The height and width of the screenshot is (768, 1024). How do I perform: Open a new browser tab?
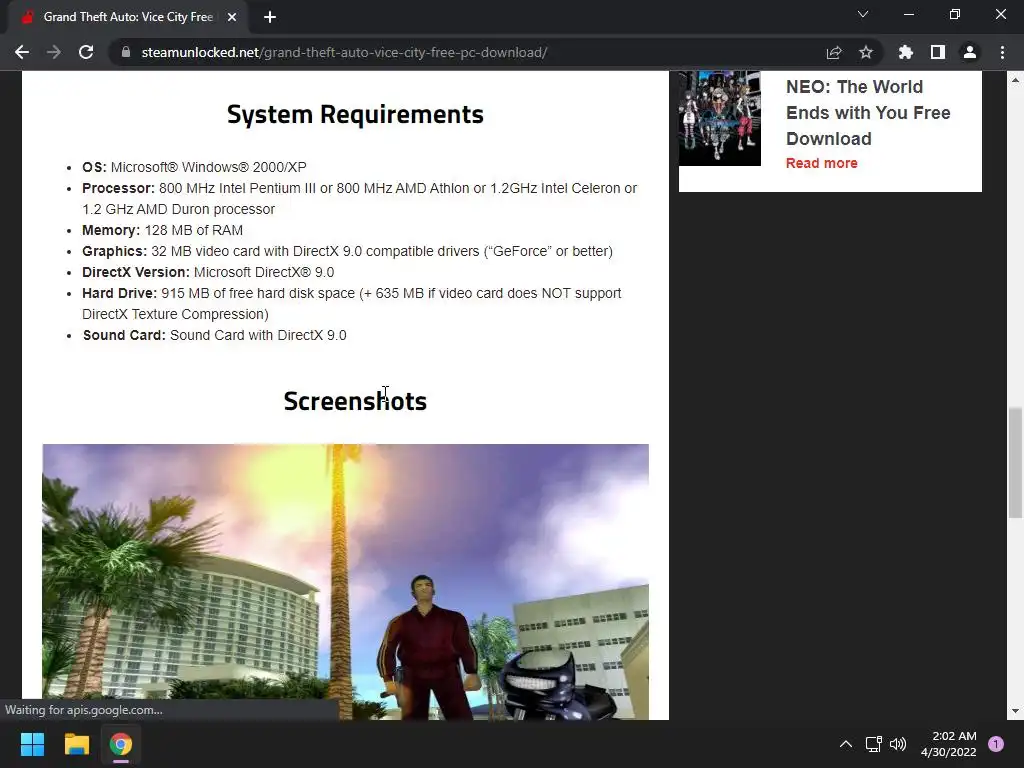pyautogui.click(x=270, y=17)
